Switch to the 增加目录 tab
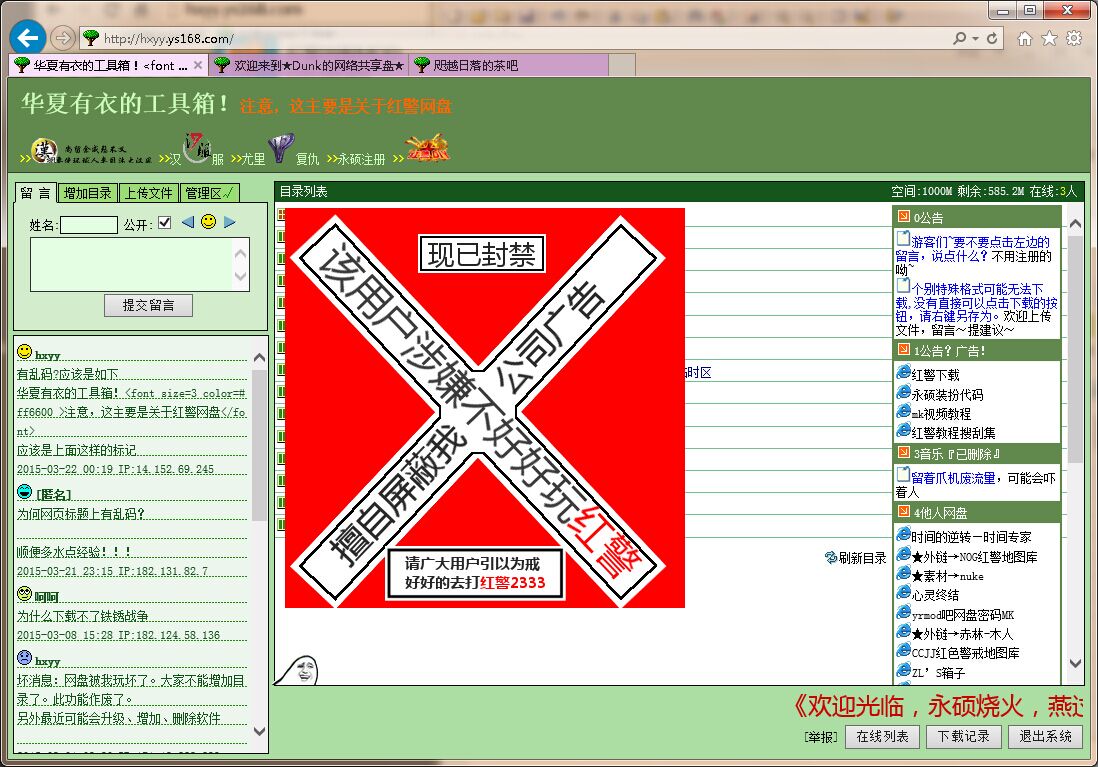The height and width of the screenshot is (767, 1098). [88, 193]
